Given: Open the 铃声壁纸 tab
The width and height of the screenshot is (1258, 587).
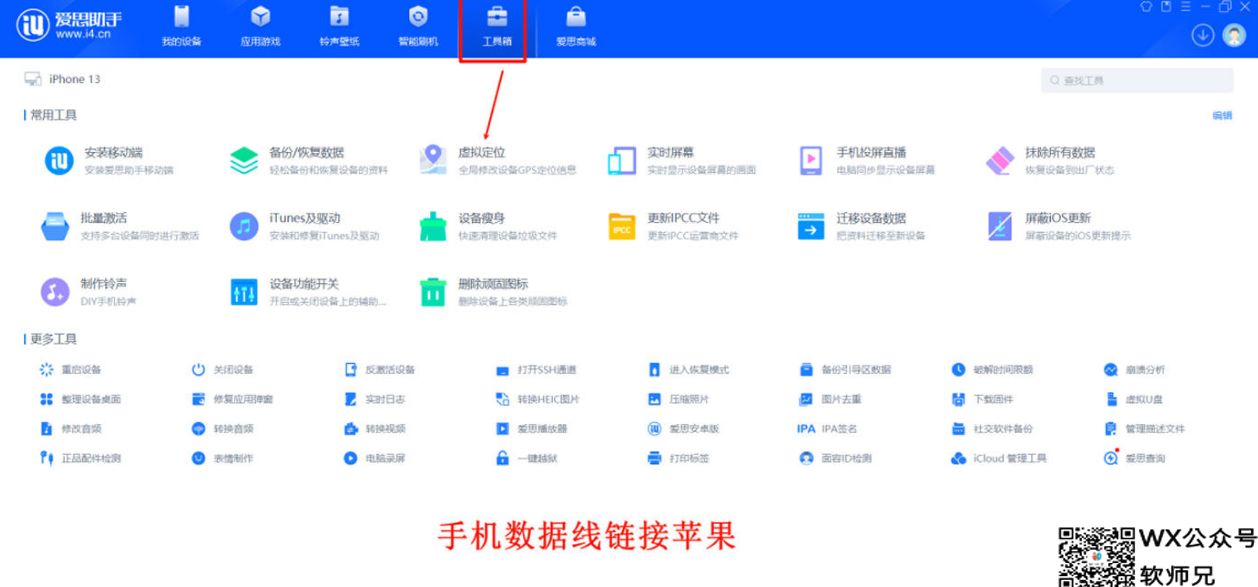Looking at the screenshot, I should point(339,27).
